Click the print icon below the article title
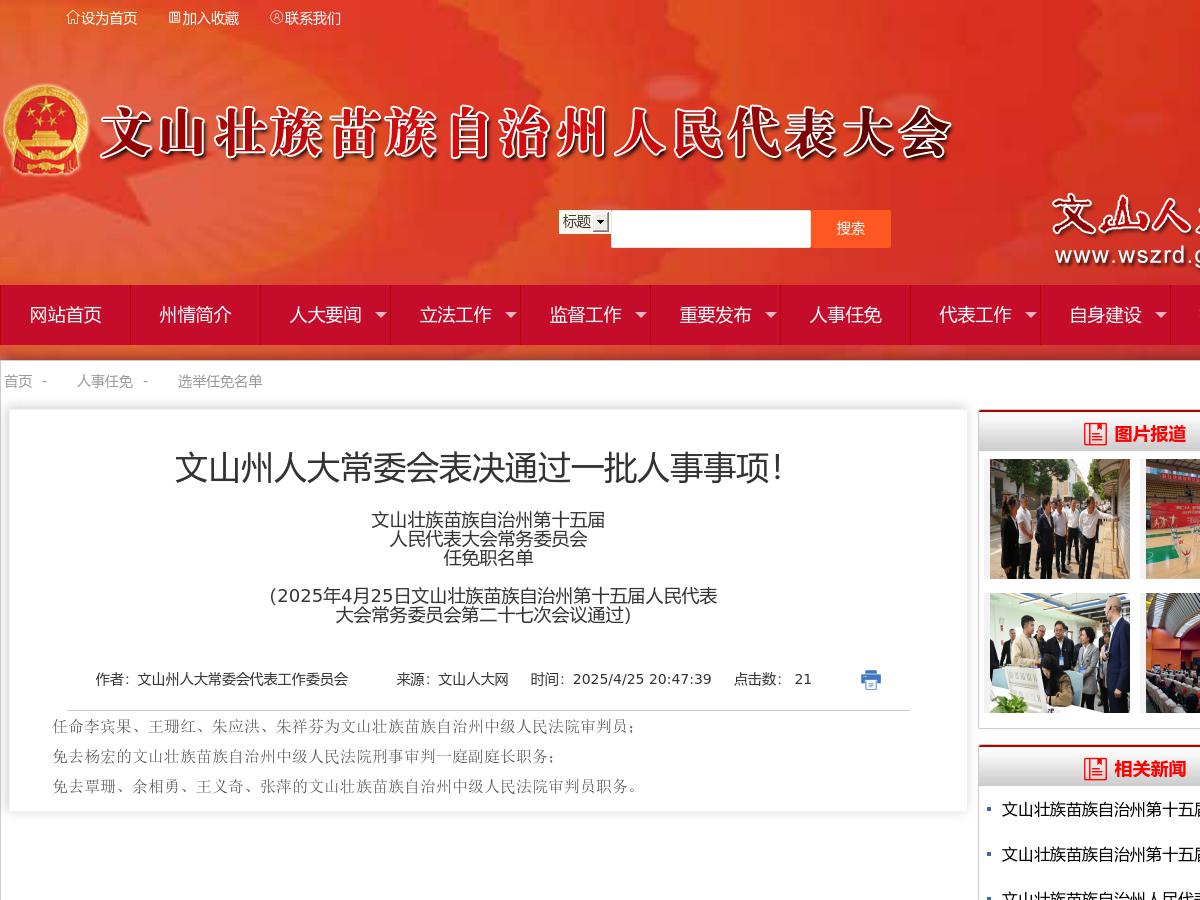1200x900 pixels. [x=871, y=679]
